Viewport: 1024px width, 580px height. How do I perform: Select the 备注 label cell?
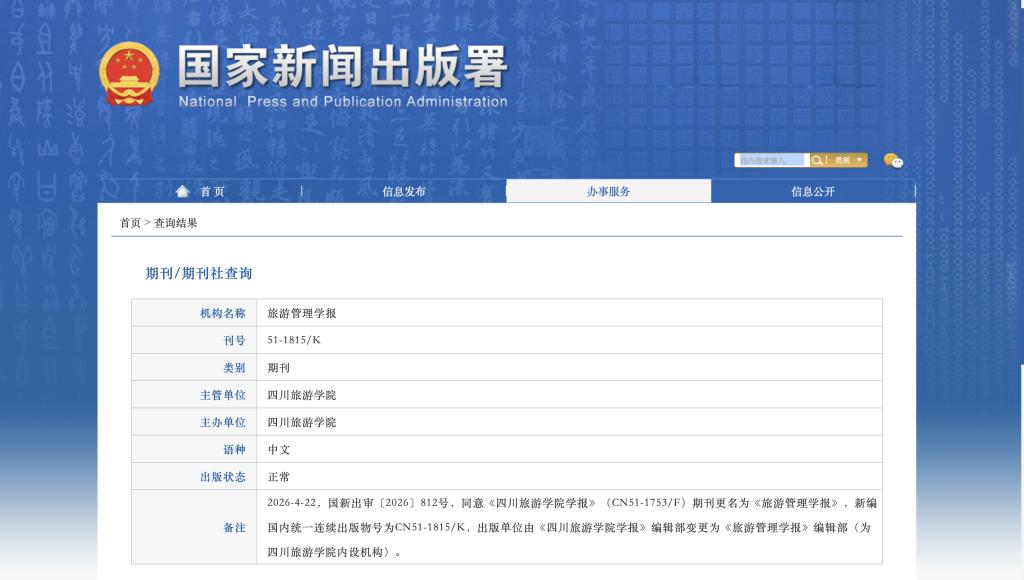pyautogui.click(x=194, y=527)
